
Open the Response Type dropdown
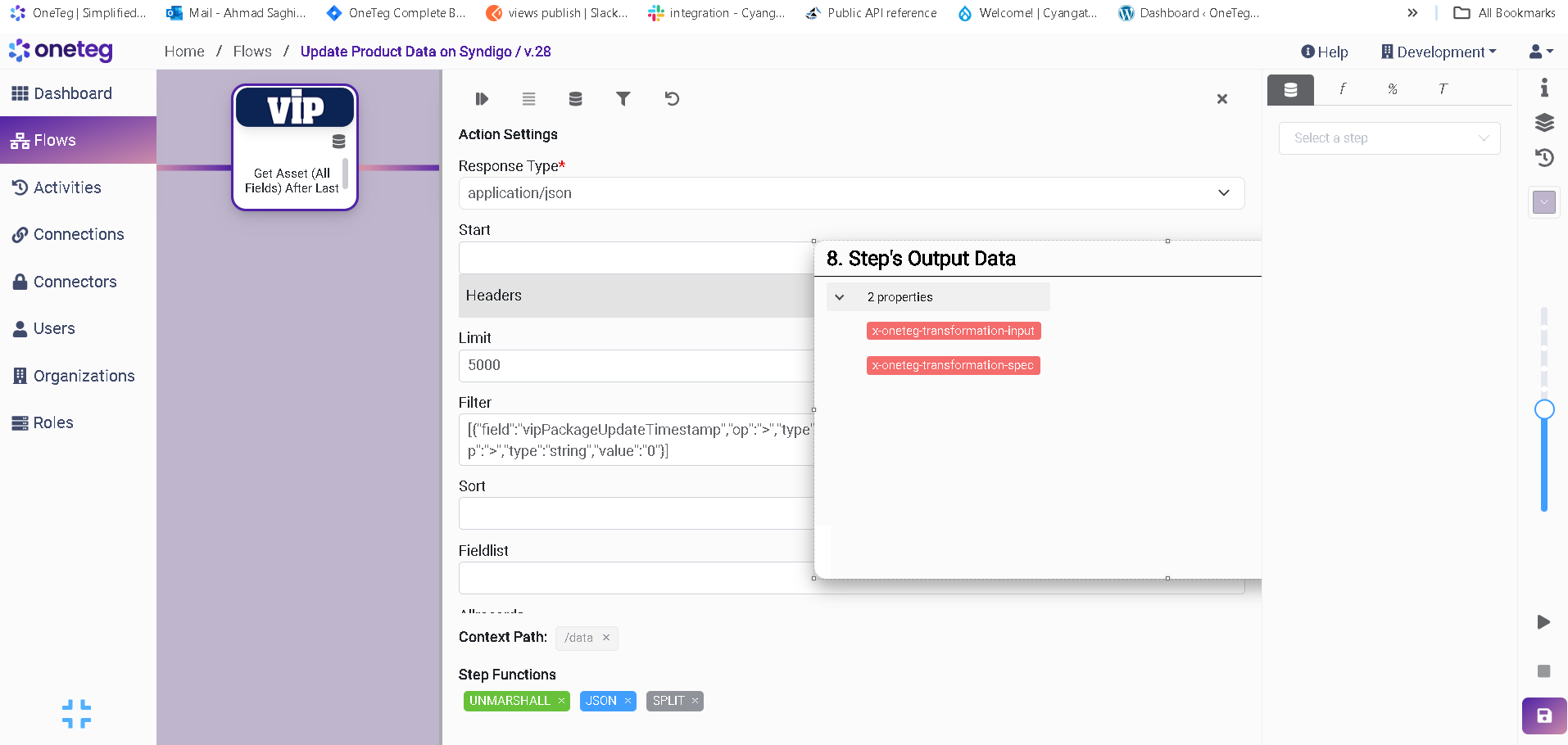[x=850, y=193]
